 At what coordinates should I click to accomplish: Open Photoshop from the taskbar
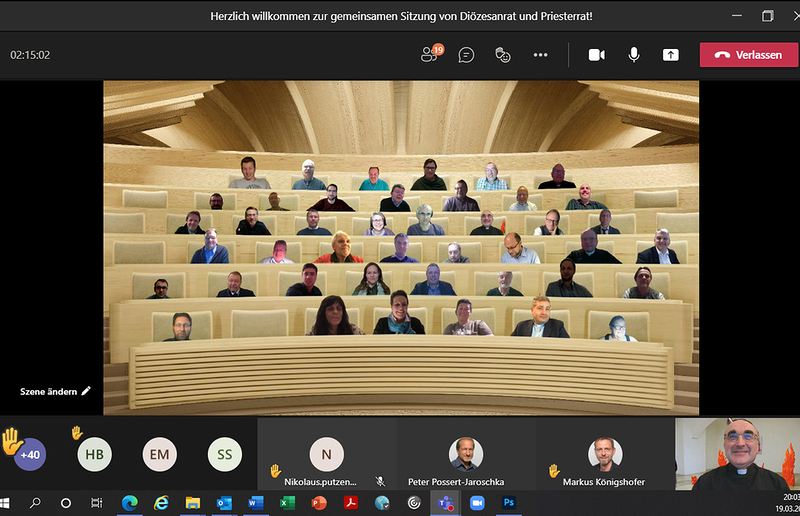coord(508,502)
